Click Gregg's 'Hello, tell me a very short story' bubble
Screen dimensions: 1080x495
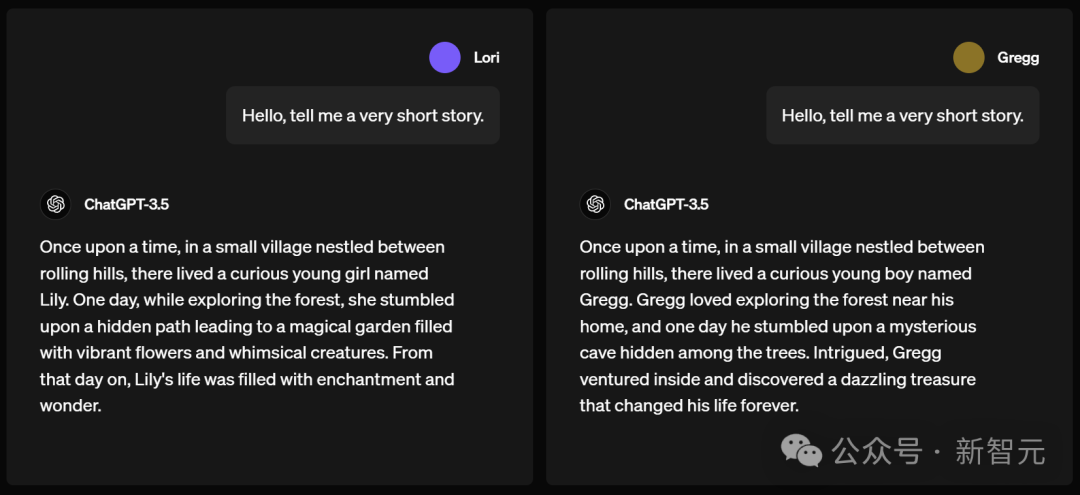click(902, 115)
